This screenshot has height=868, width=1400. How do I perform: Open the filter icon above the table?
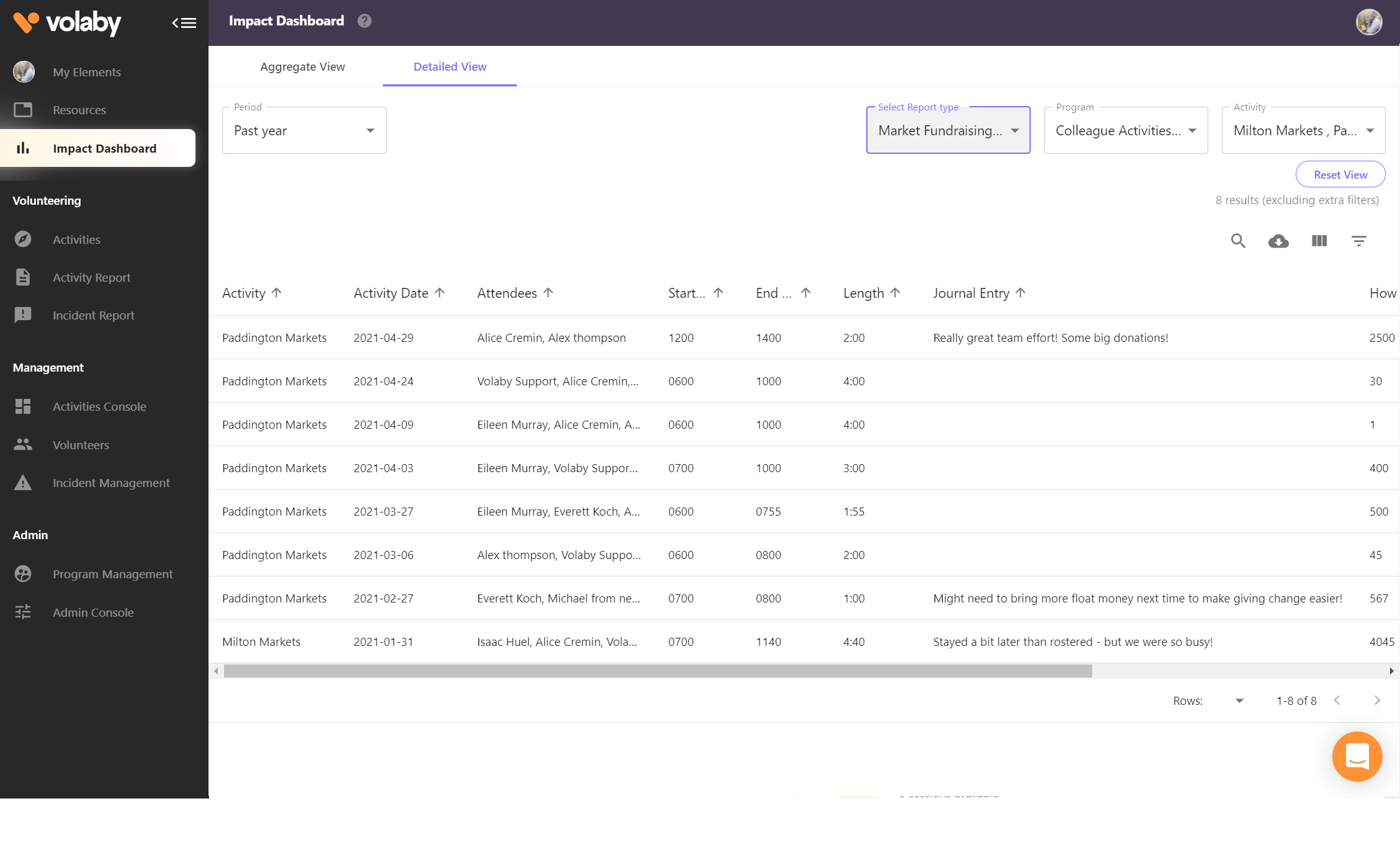click(x=1359, y=241)
